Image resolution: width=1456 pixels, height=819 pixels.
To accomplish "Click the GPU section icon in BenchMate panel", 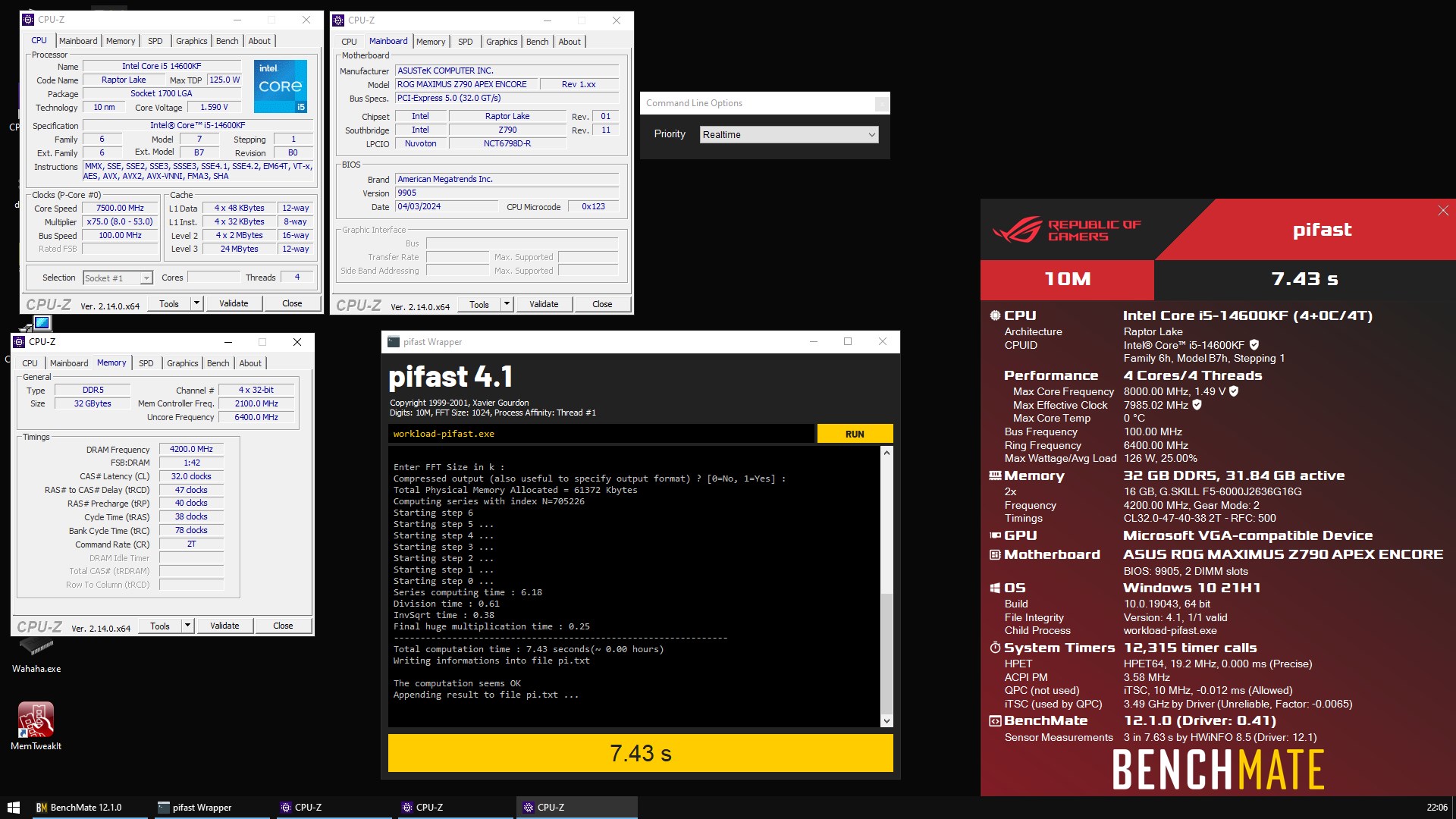I will [995, 535].
